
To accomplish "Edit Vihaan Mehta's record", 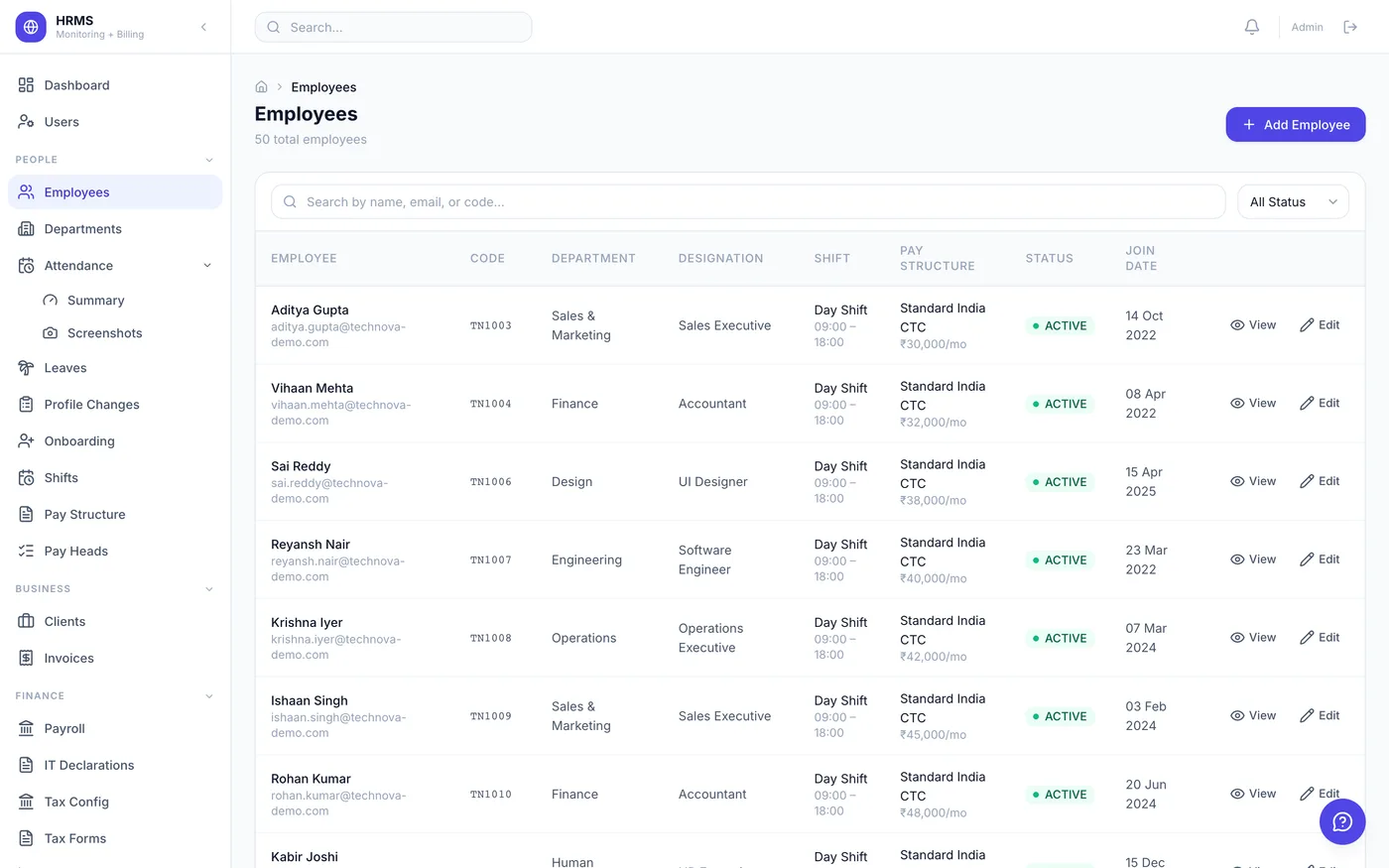I will pos(1321,404).
